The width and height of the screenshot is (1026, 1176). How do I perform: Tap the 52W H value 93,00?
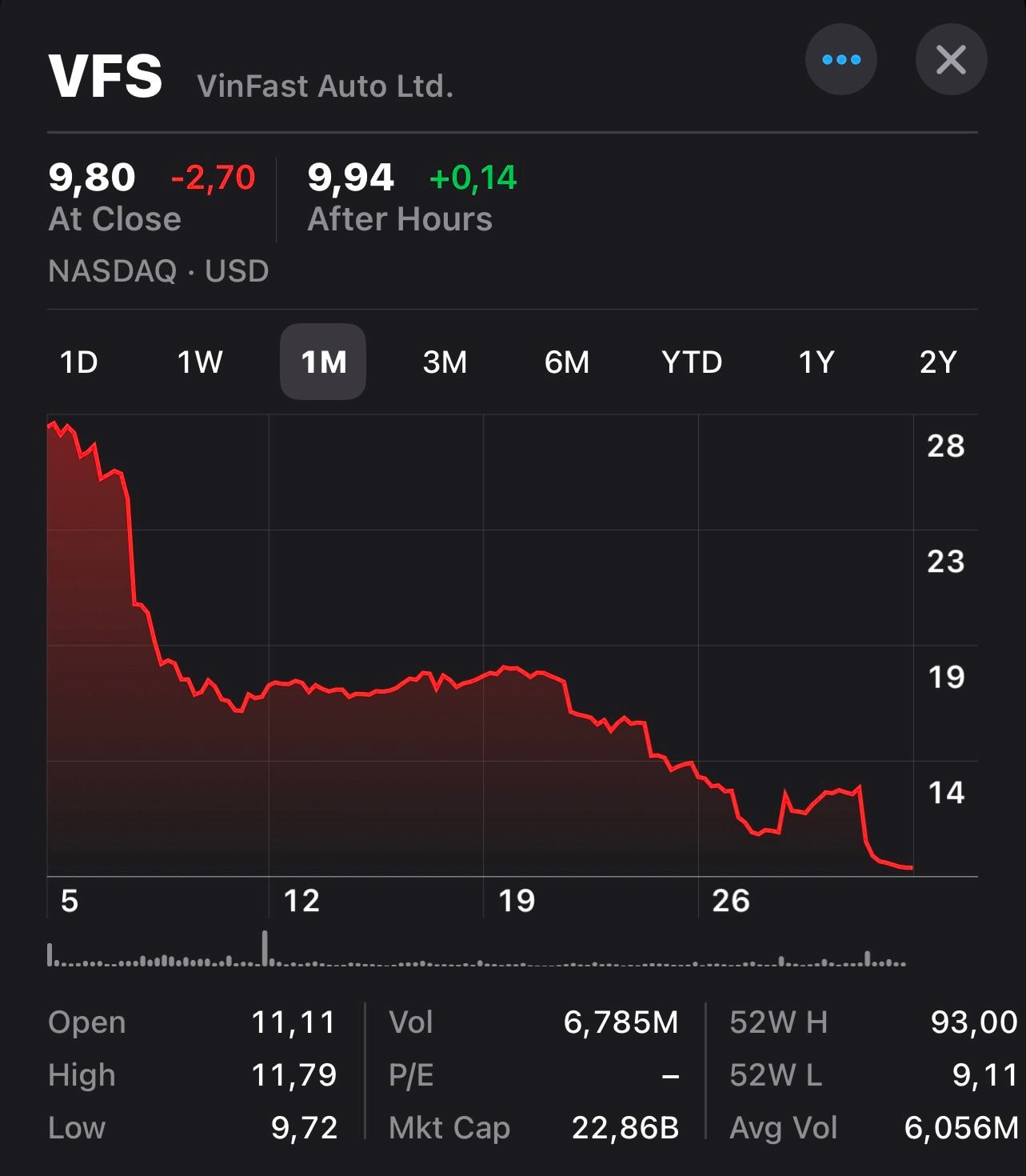(x=974, y=1022)
